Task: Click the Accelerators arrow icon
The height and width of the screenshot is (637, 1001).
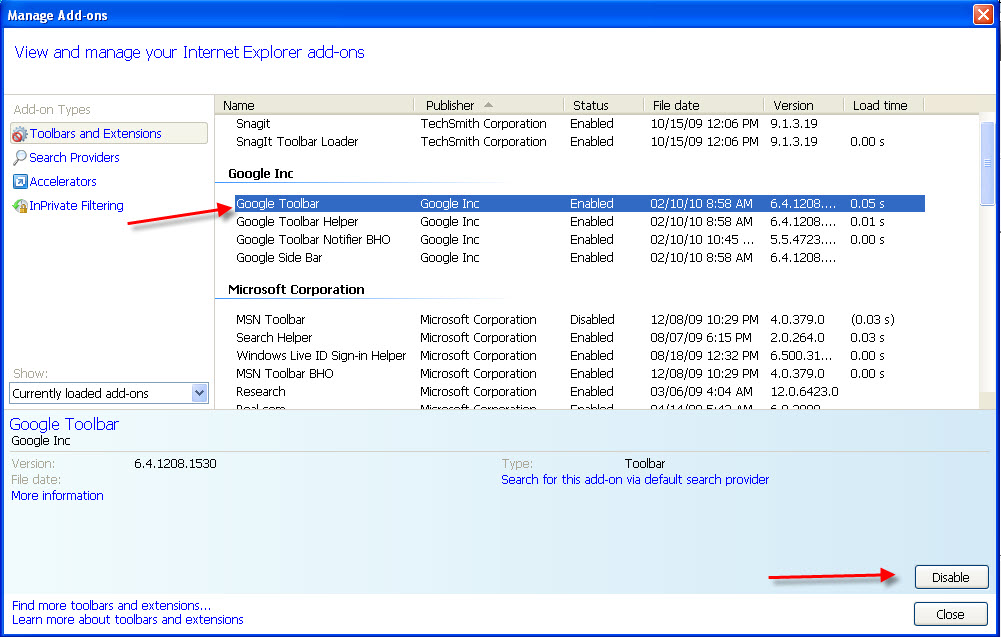Action: click(x=20, y=182)
